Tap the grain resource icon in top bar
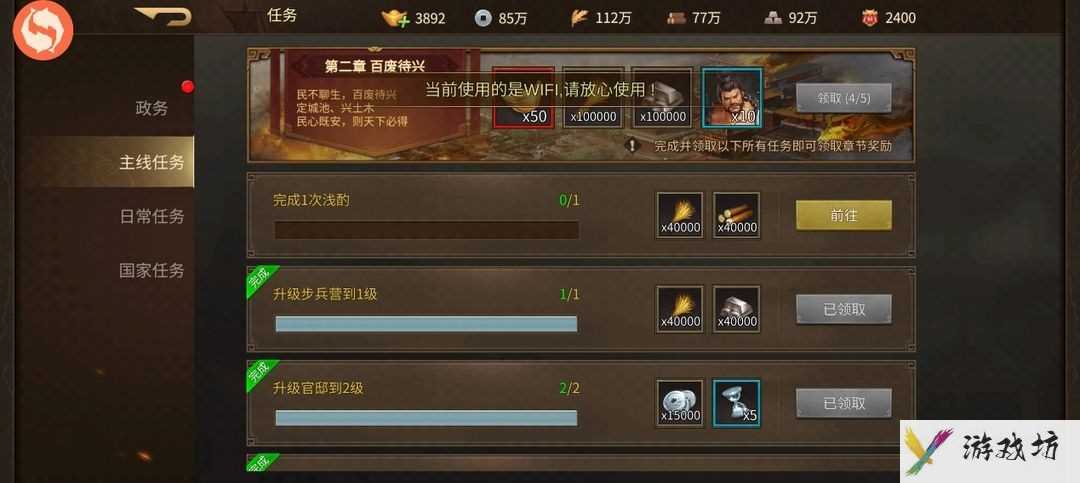This screenshot has width=1080, height=483. (579, 18)
